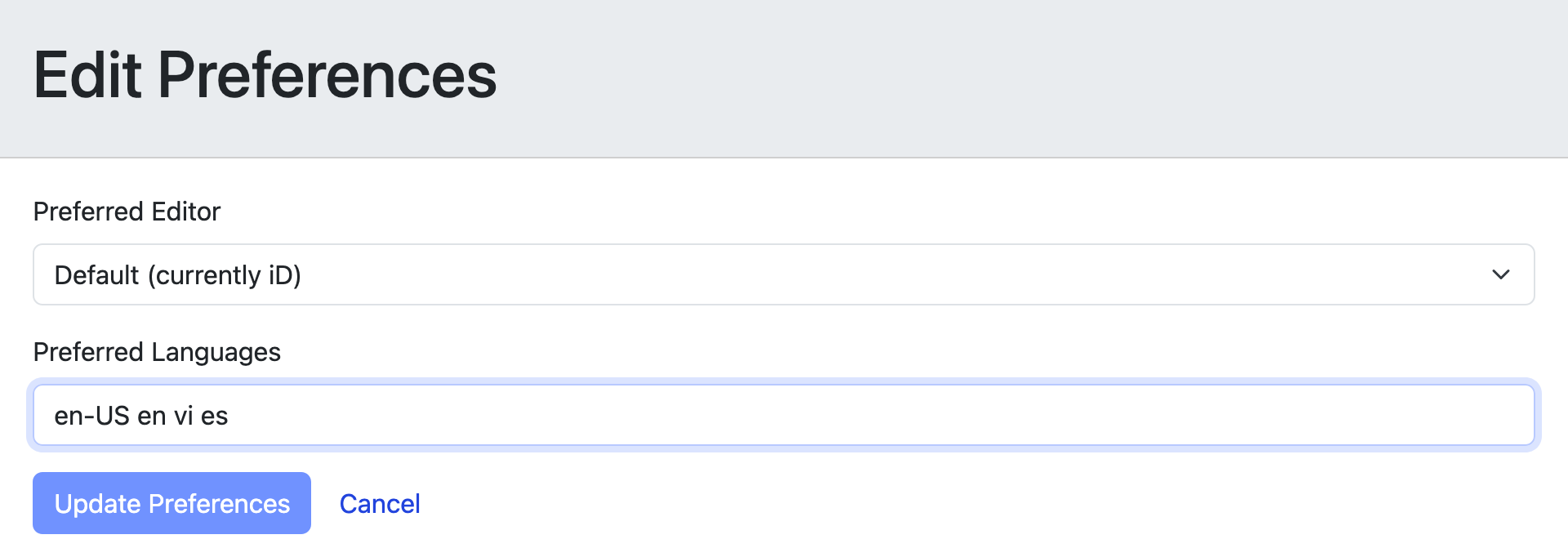Viewport: 1568px width, 557px height.
Task: Click the Cancel link
Action: [x=380, y=504]
